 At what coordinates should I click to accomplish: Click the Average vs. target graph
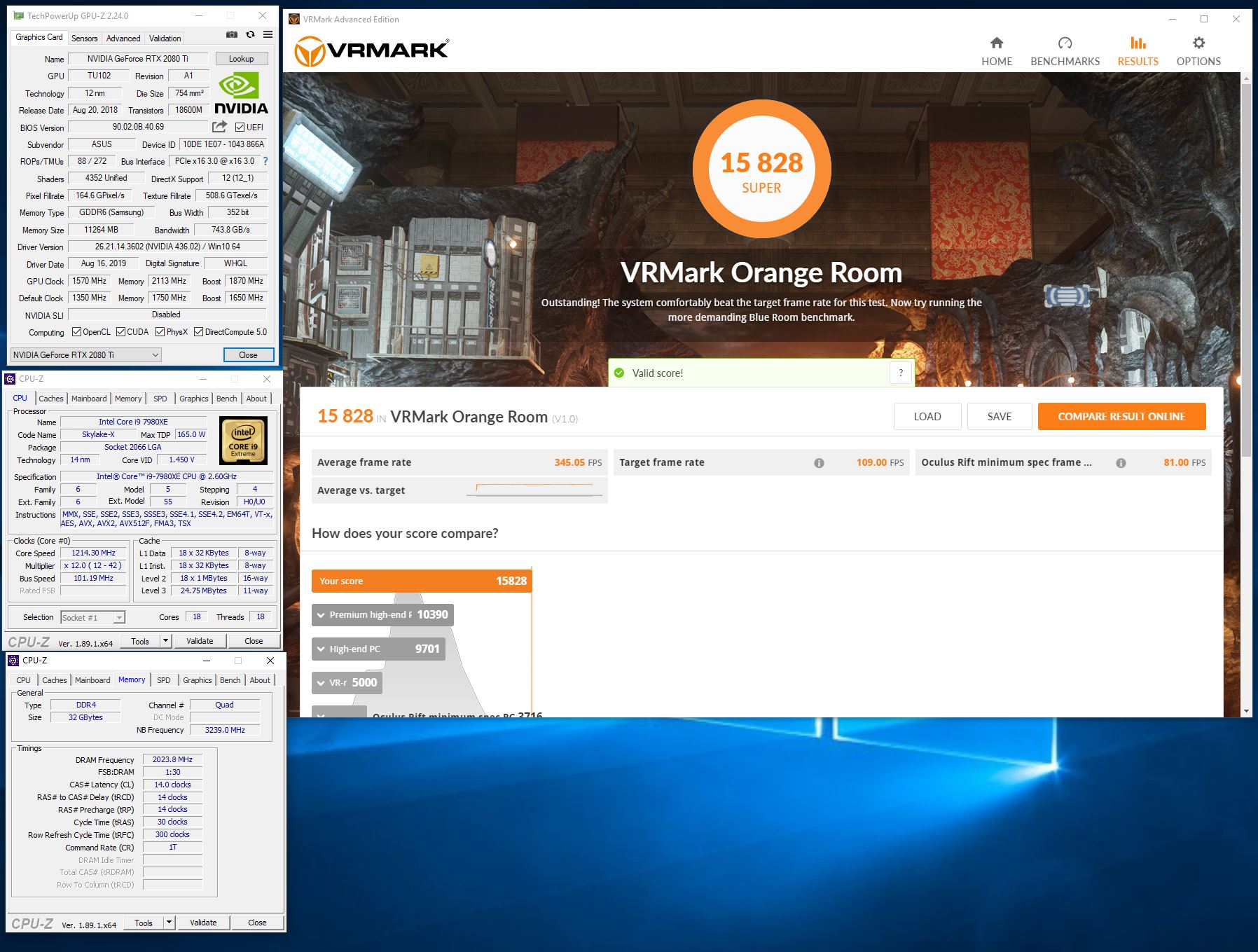click(534, 490)
